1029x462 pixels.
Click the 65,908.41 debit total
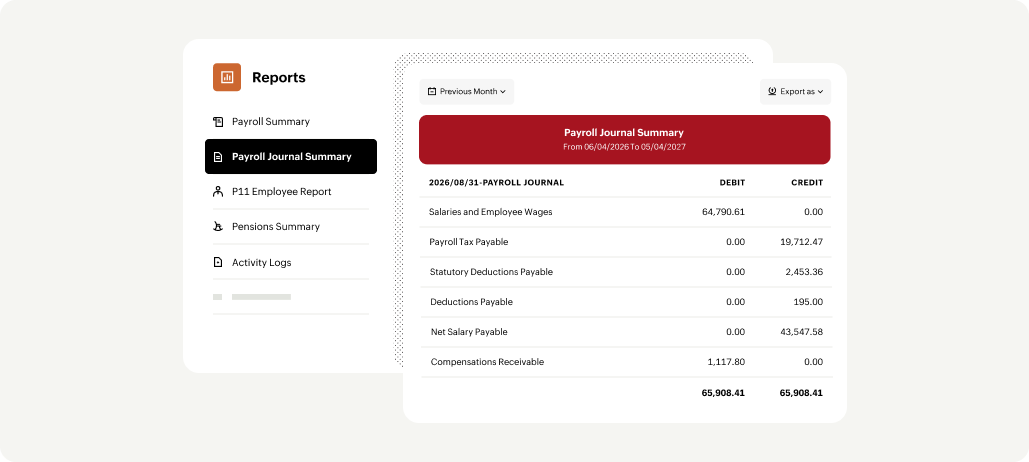[x=723, y=393]
